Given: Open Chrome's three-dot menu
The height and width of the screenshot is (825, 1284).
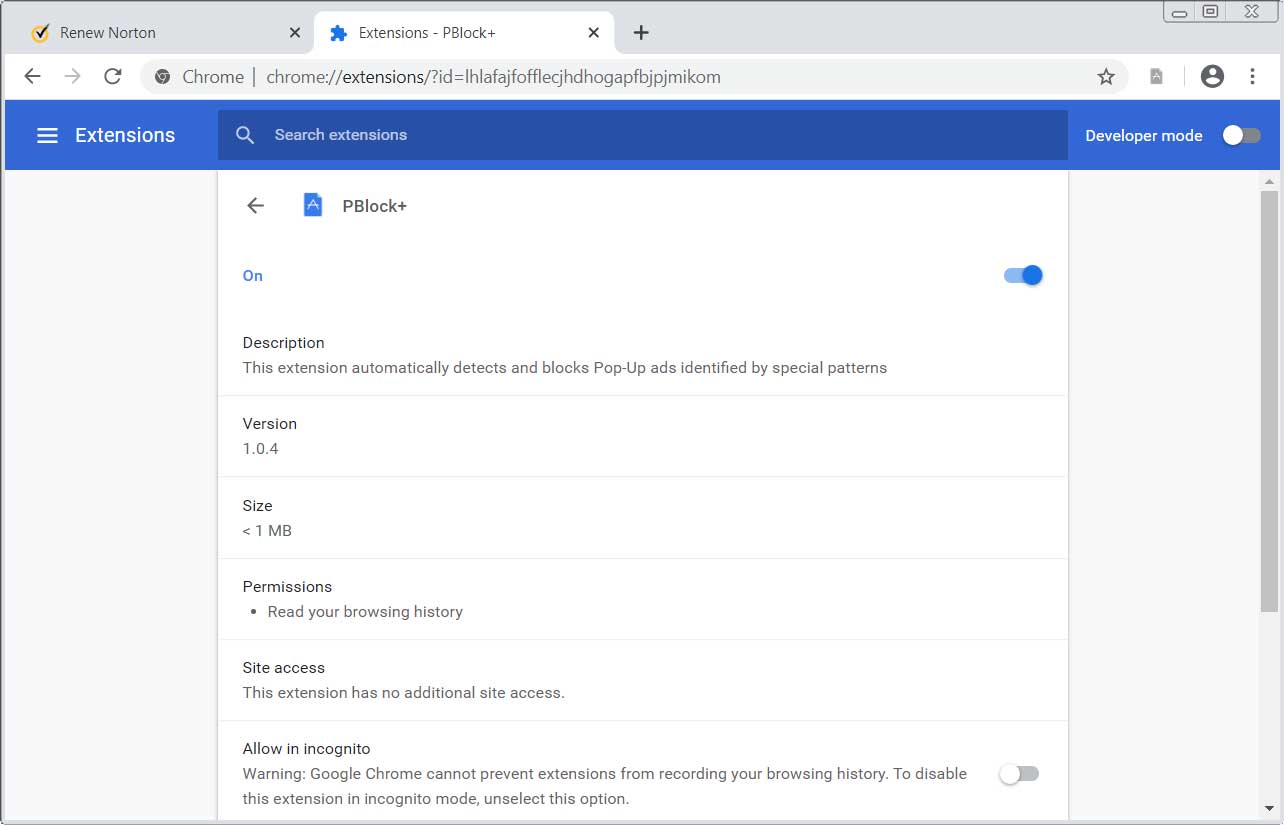Looking at the screenshot, I should click(1252, 76).
